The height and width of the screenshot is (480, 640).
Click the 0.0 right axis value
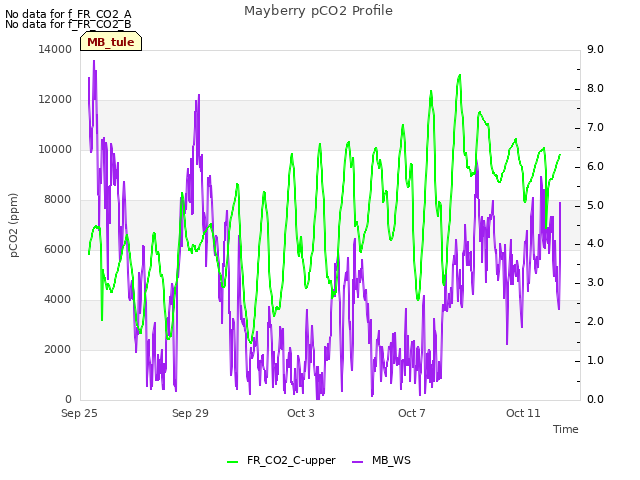pyautogui.click(x=595, y=399)
